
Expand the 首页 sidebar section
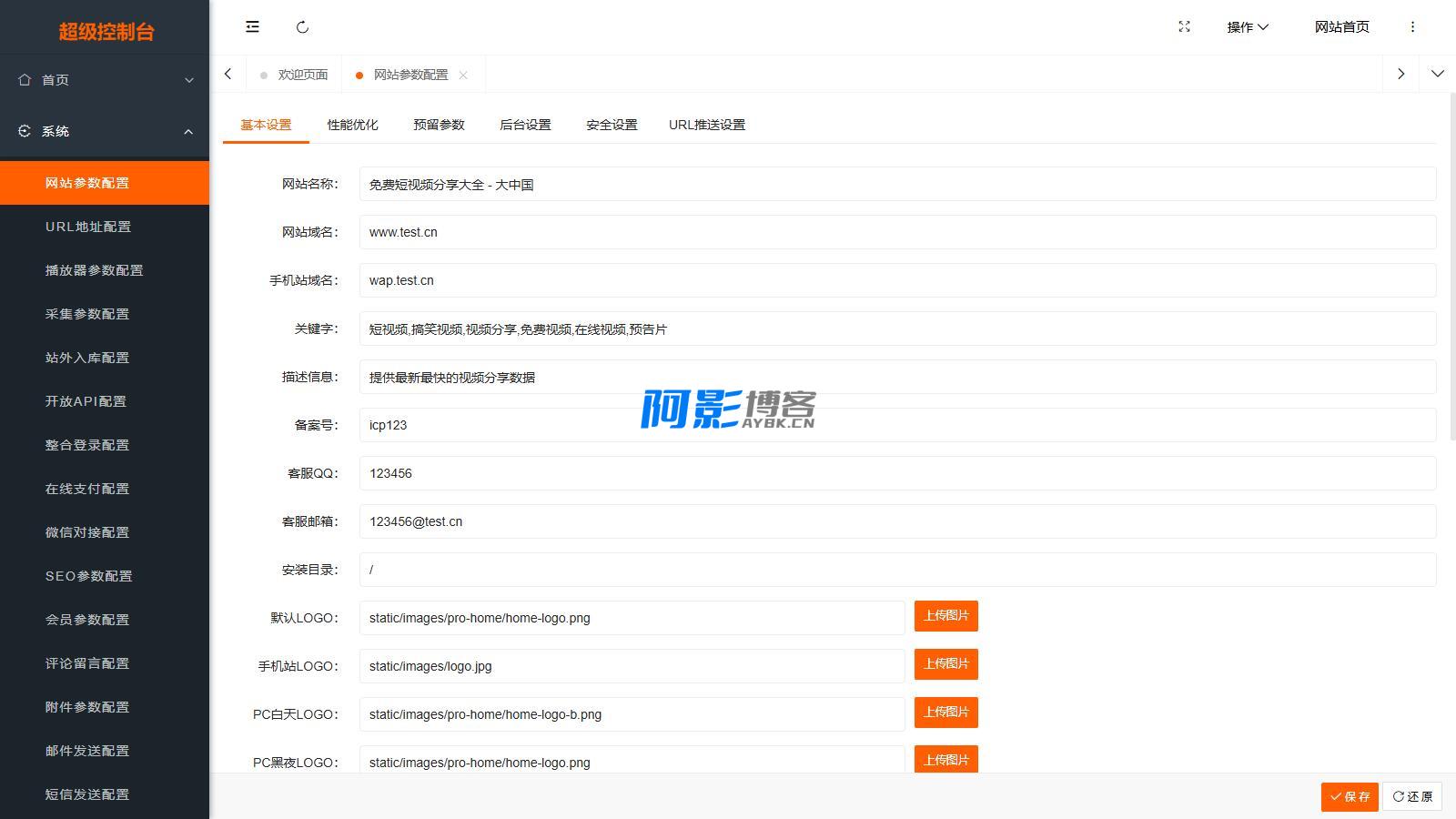tap(188, 80)
